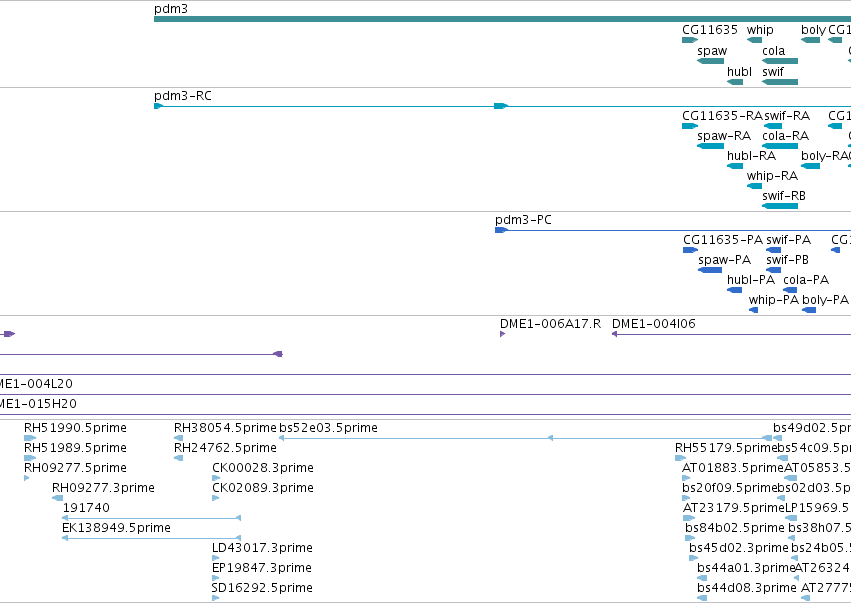The height and width of the screenshot is (603, 851).
Task: Open the pdm3-PC coding sequence
Action: tap(673, 230)
